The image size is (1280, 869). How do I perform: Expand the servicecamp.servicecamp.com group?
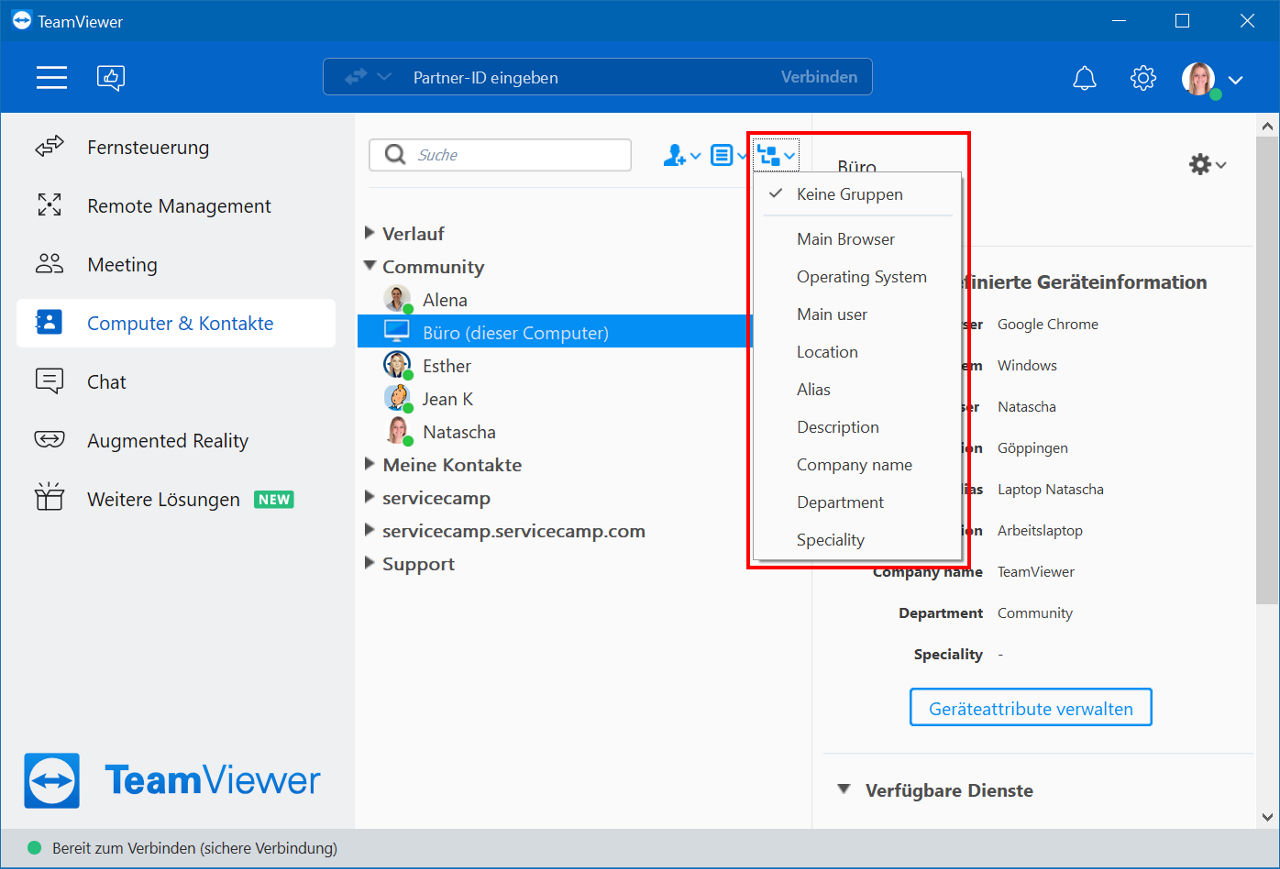pos(370,530)
